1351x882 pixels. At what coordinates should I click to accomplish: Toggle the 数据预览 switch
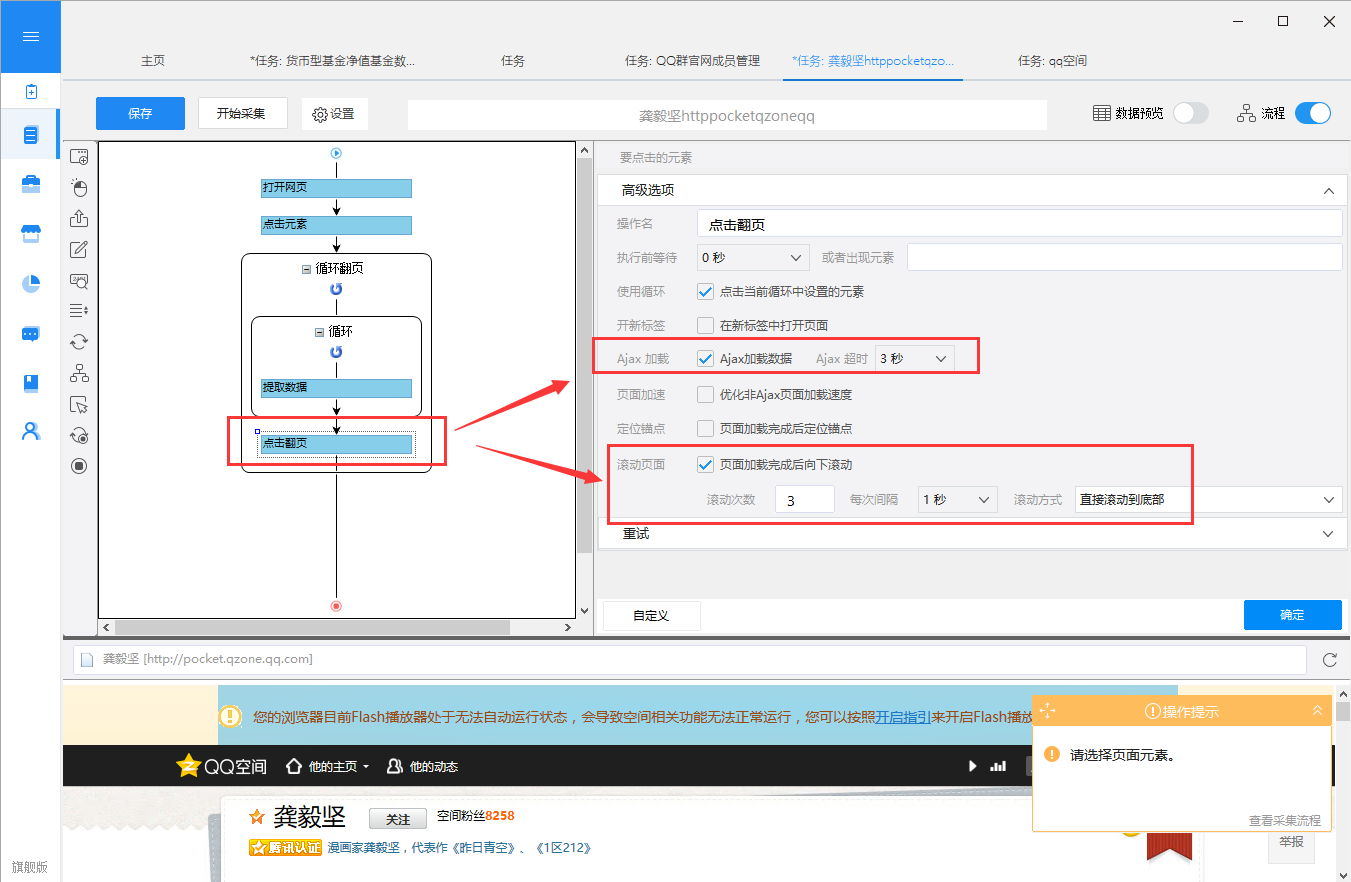coord(1190,113)
